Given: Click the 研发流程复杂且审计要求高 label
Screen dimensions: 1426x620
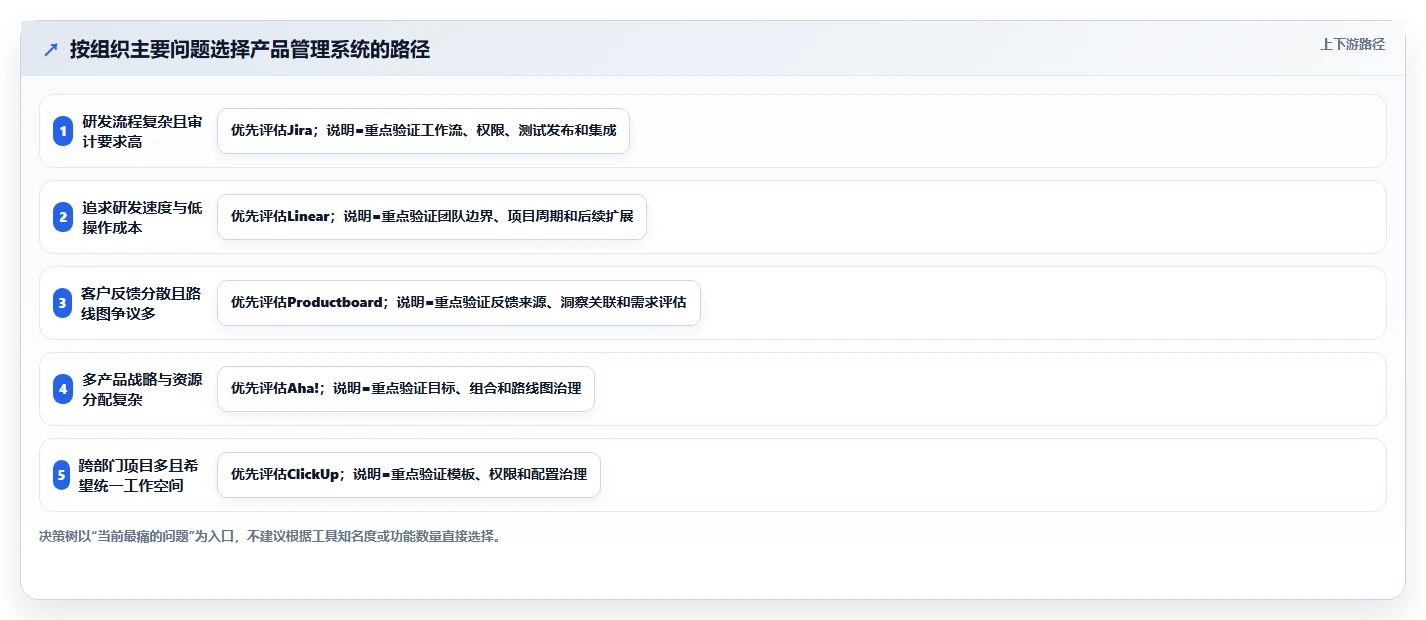Looking at the screenshot, I should pyautogui.click(x=142, y=131).
